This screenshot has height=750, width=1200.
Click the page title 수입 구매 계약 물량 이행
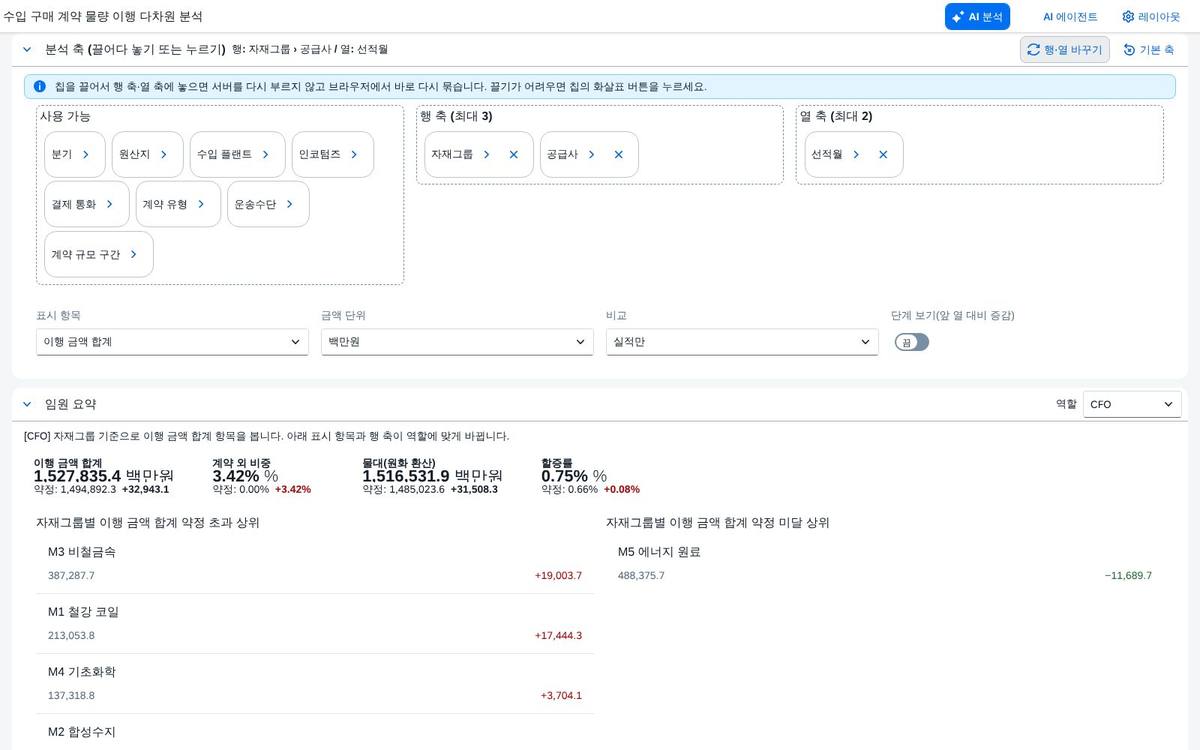(x=103, y=17)
